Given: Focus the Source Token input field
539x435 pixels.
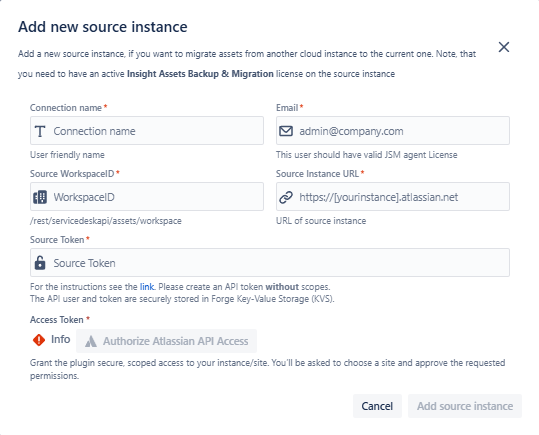Looking at the screenshot, I should [270, 263].
